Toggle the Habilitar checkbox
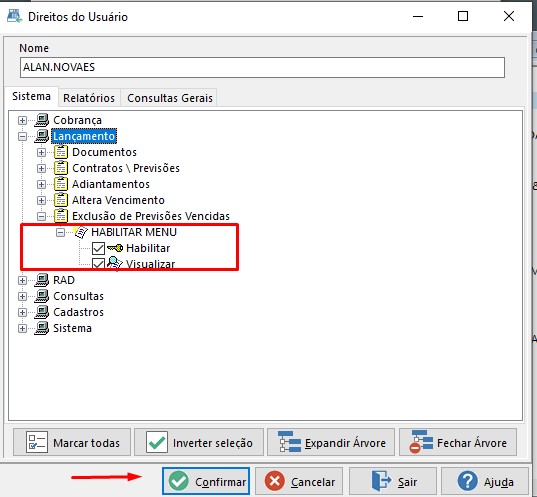Screen dimensions: 537x497 tap(98, 248)
